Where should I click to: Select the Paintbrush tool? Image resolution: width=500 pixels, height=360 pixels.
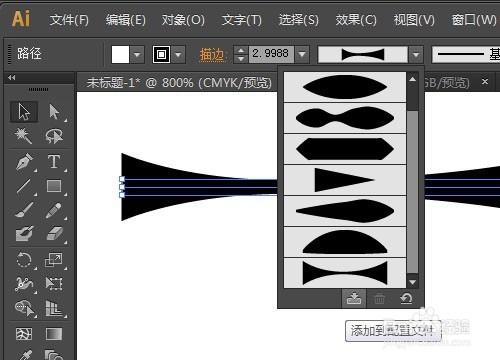tap(24, 210)
